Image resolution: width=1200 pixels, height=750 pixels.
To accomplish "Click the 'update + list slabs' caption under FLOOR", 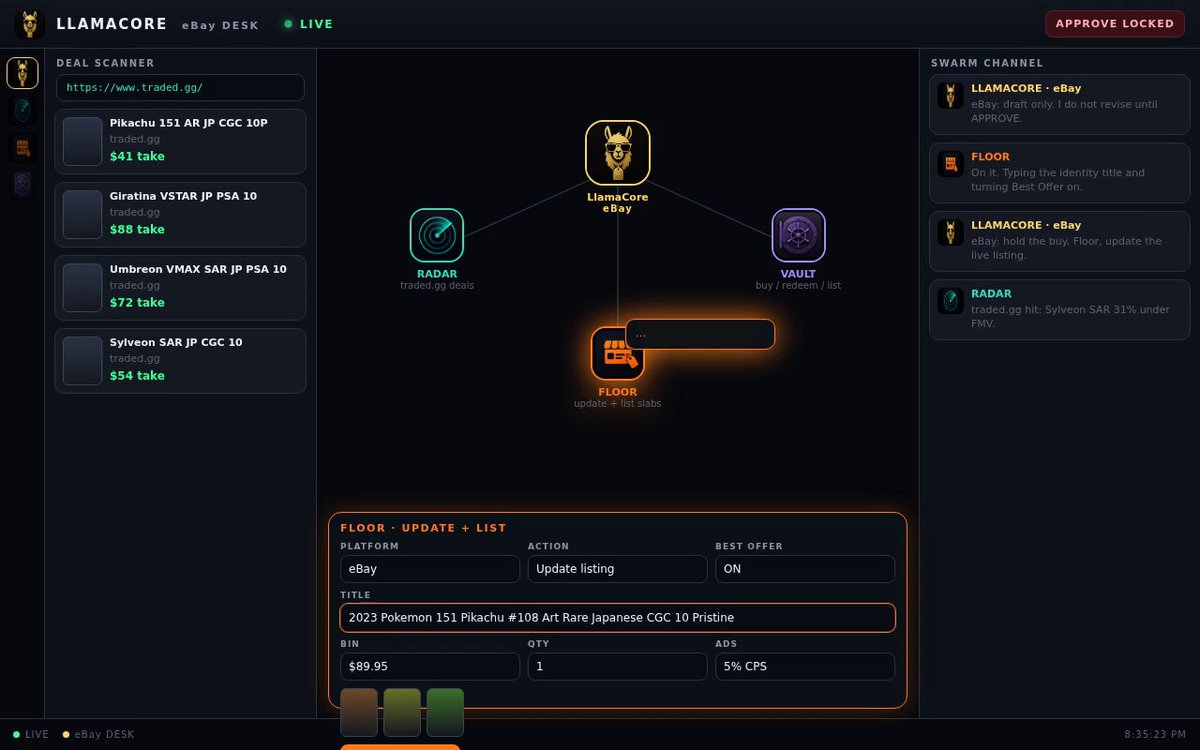I will [618, 403].
